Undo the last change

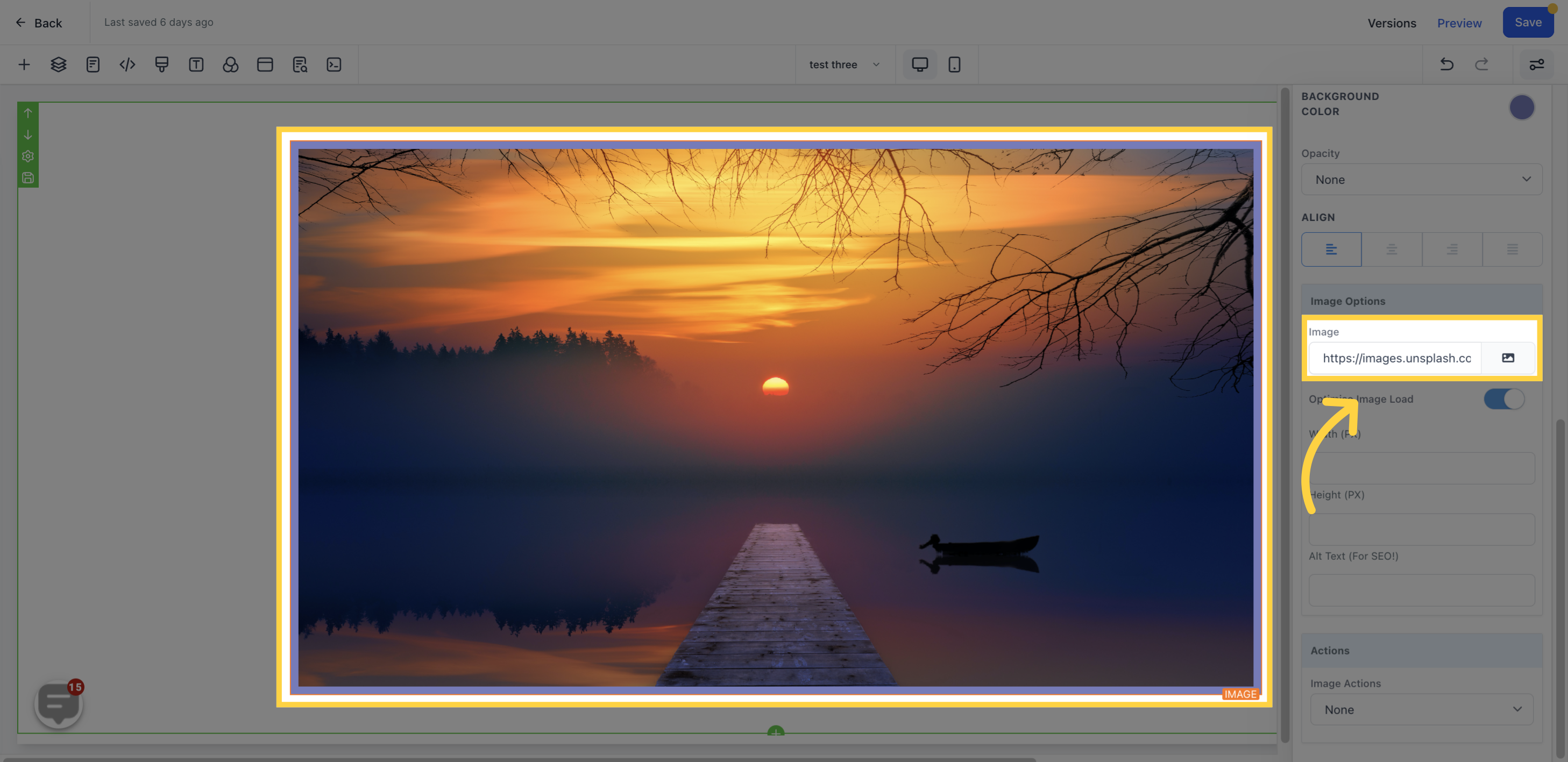pyautogui.click(x=1447, y=65)
